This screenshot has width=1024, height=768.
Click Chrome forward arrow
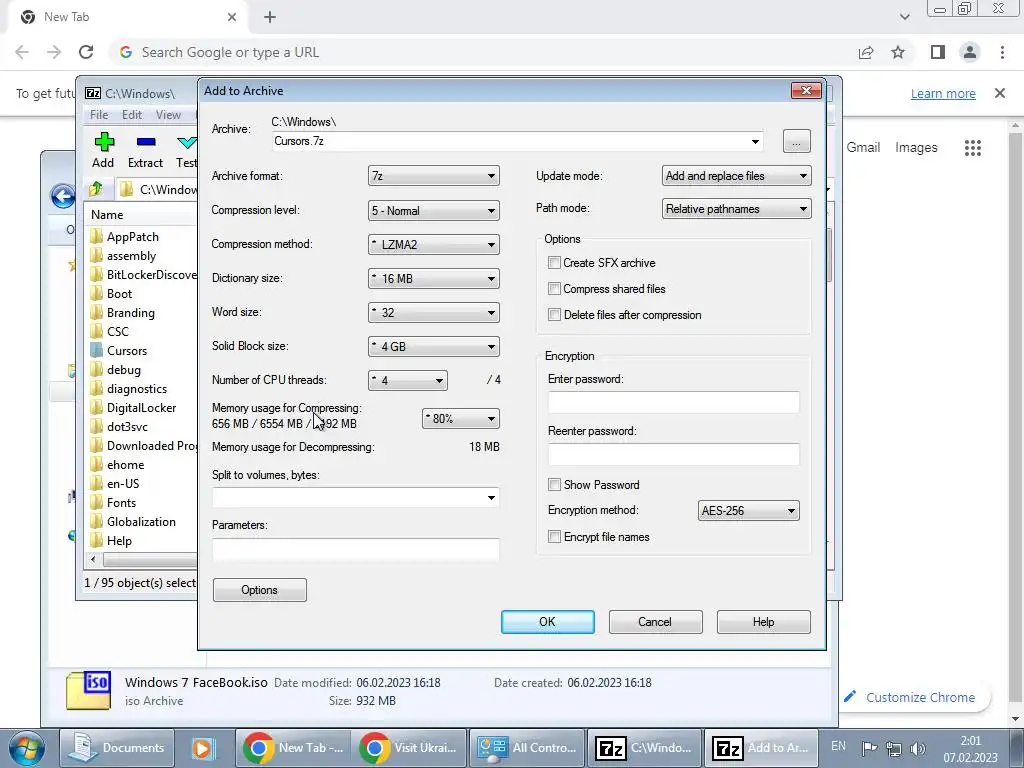[54, 52]
